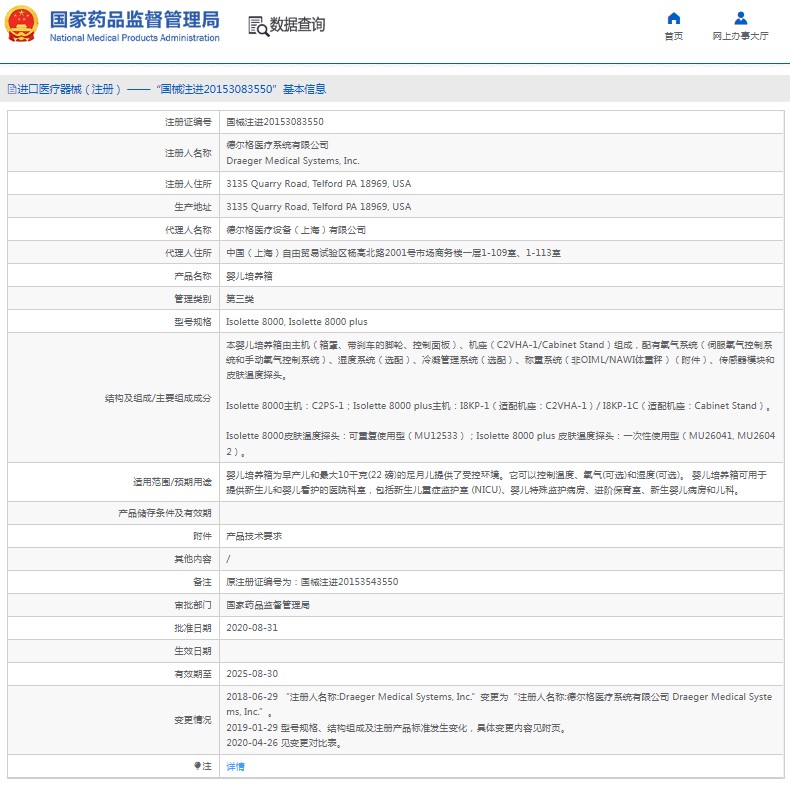Click 注册证编号 row label
This screenshot has height=786, width=790.
[x=188, y=122]
